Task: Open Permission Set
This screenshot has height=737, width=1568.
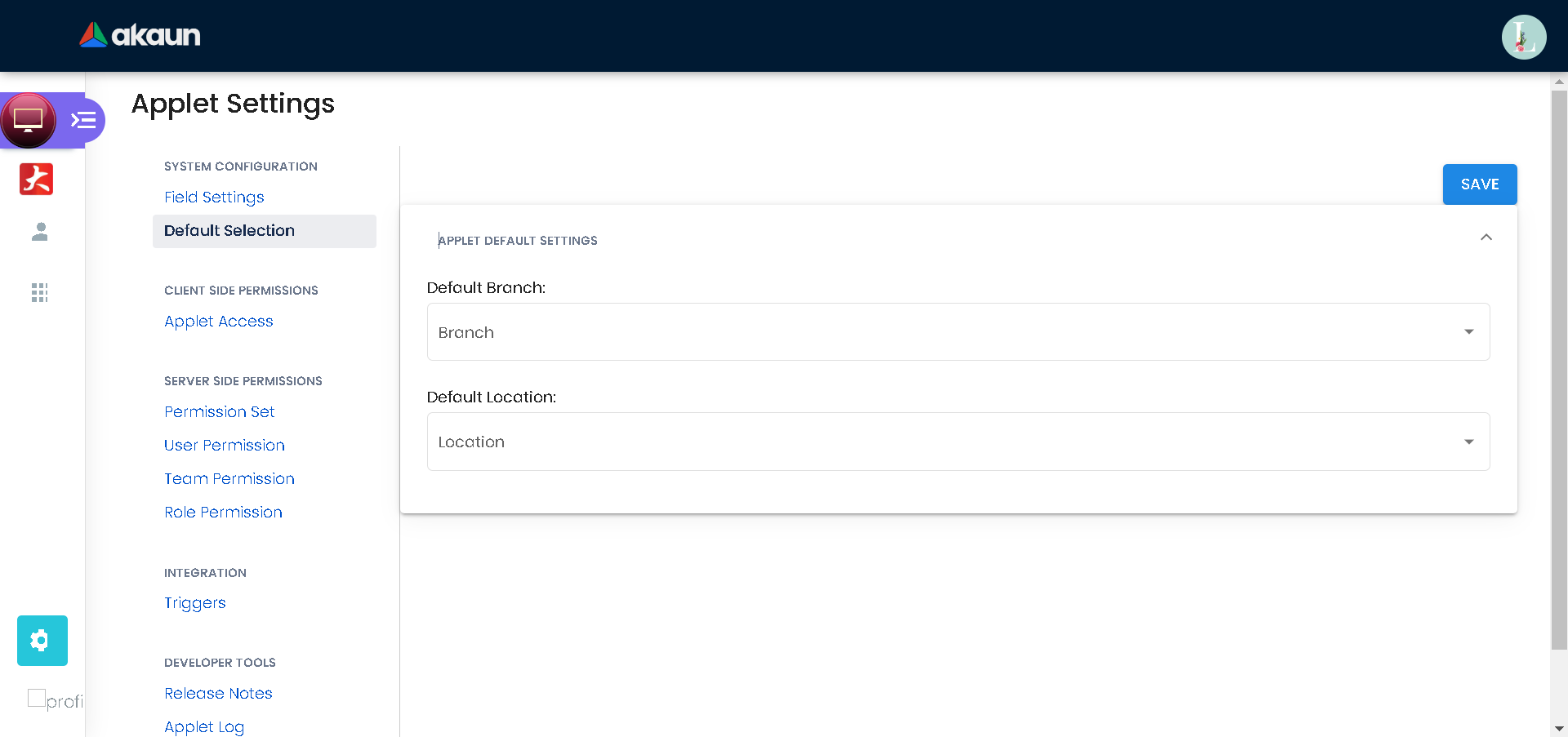Action: 219,412
